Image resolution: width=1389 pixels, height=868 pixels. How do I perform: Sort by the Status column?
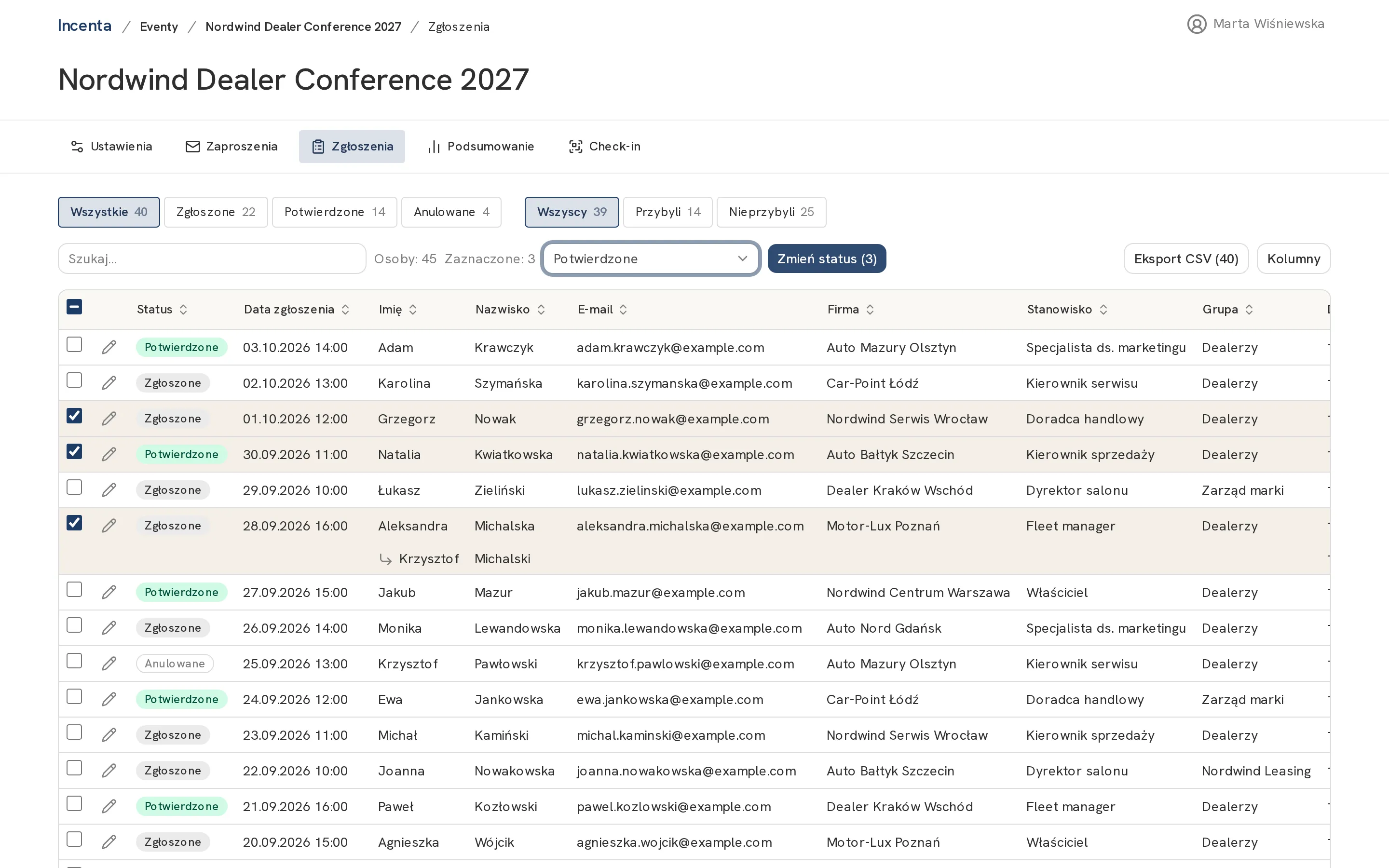[162, 310]
